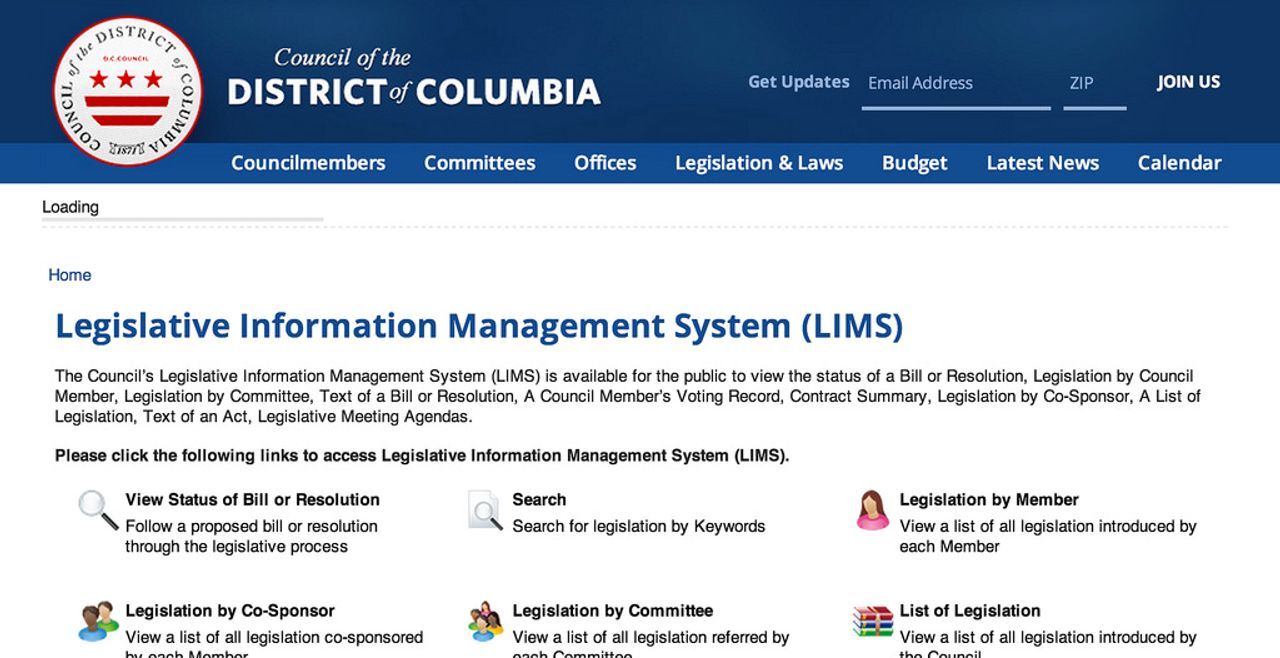Click the magnifying glass View Status icon
Viewport: 1280px width, 658px height.
click(x=98, y=510)
